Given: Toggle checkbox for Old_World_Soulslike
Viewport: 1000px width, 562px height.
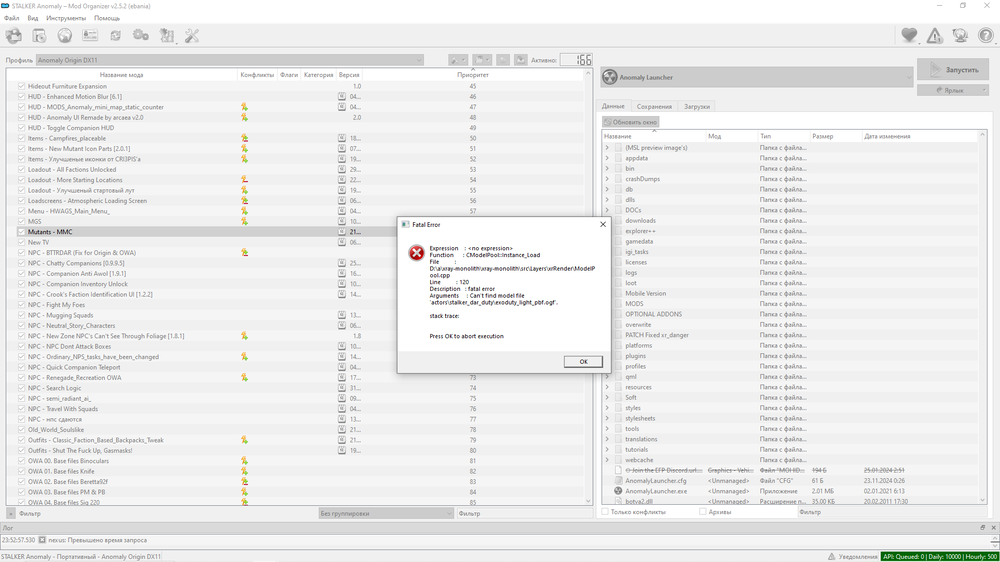Looking at the screenshot, I should click(21, 429).
